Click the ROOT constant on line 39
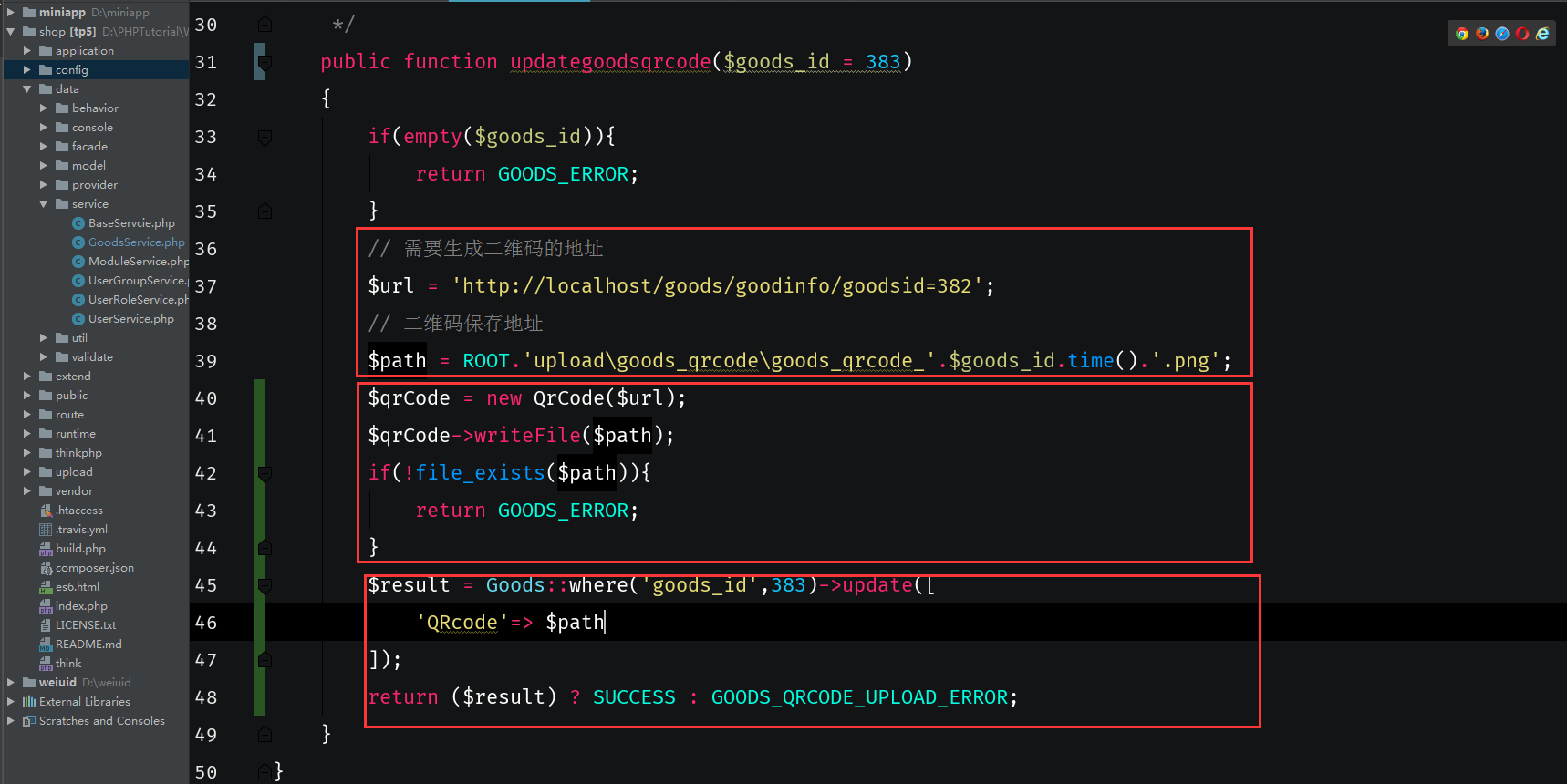The height and width of the screenshot is (784, 1567). pyautogui.click(x=486, y=361)
